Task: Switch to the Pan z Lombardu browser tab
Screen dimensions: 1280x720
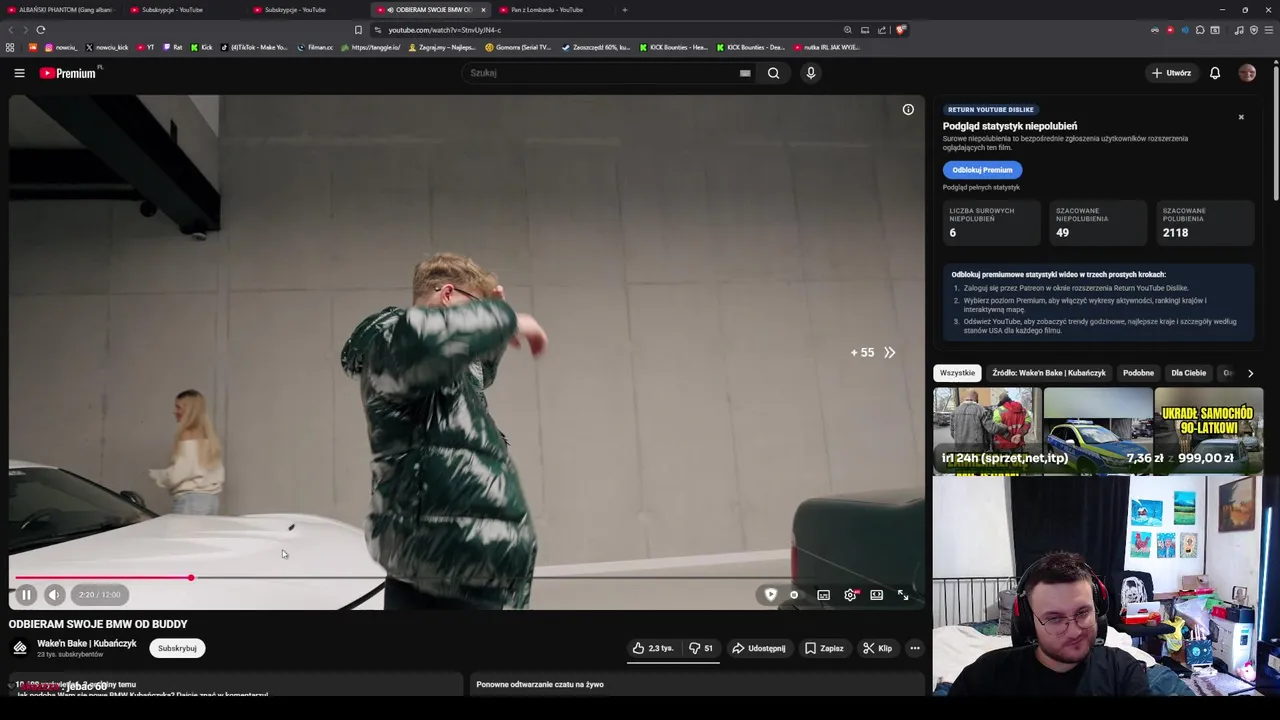Action: (547, 10)
